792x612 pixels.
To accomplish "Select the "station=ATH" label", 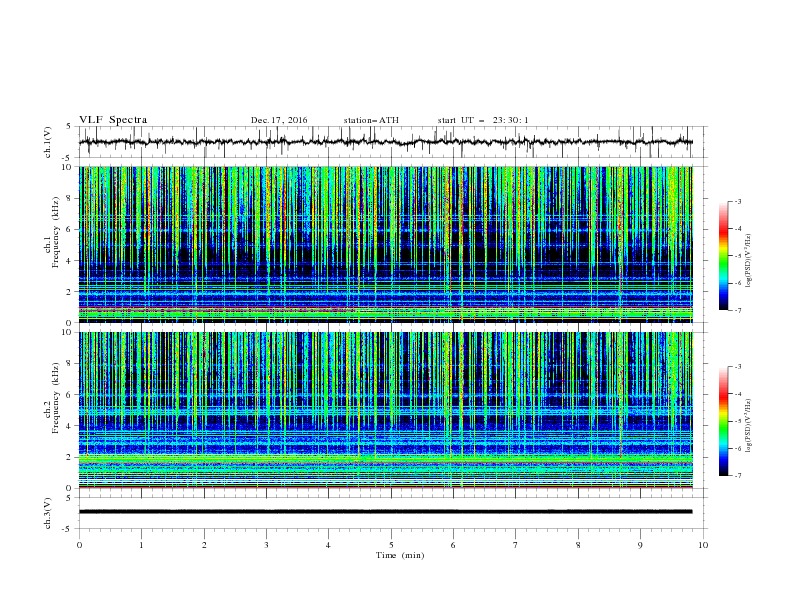I will [371, 120].
